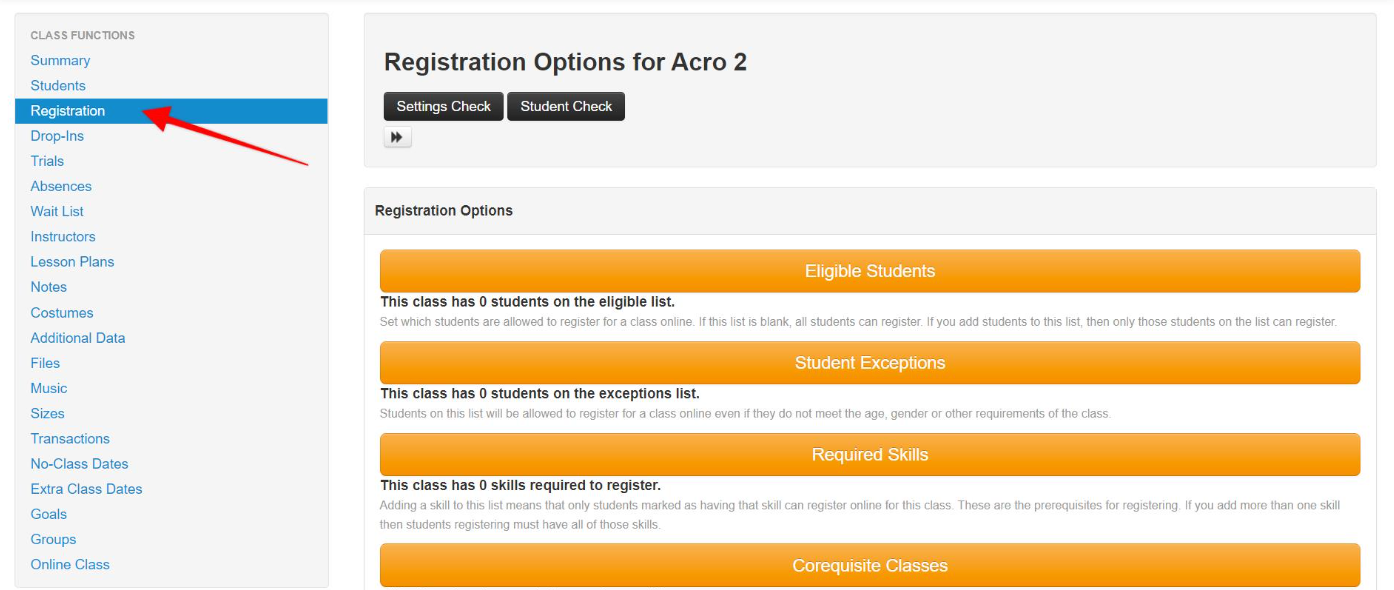The width and height of the screenshot is (1394, 590).
Task: Select the highlighted Registration menu item
Action: point(171,111)
